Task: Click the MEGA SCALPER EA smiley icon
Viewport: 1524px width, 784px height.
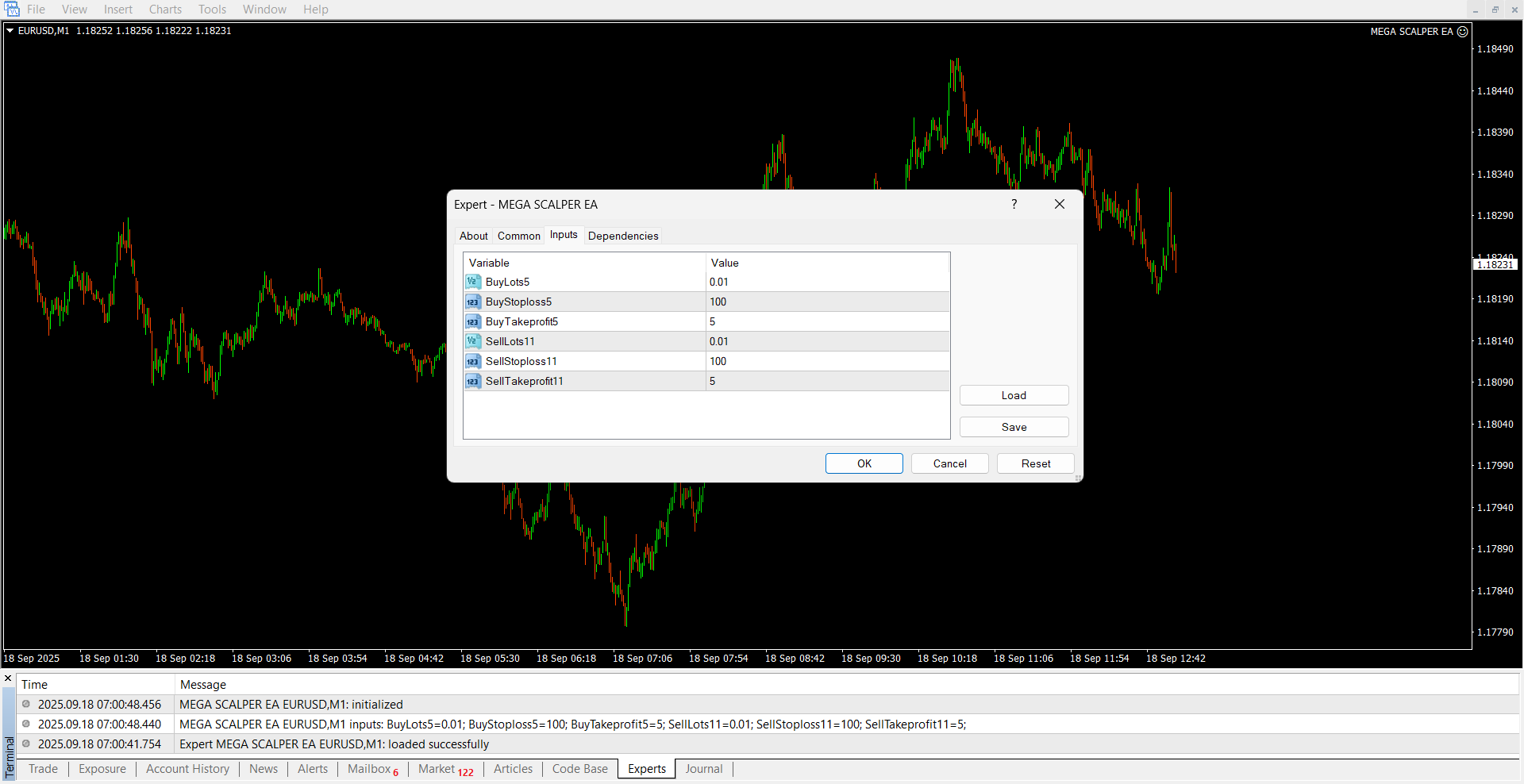Action: [x=1462, y=32]
